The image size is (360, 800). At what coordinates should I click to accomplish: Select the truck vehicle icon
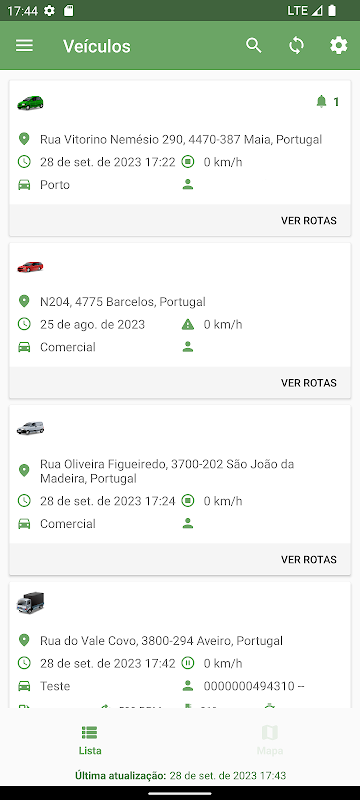pos(30,603)
